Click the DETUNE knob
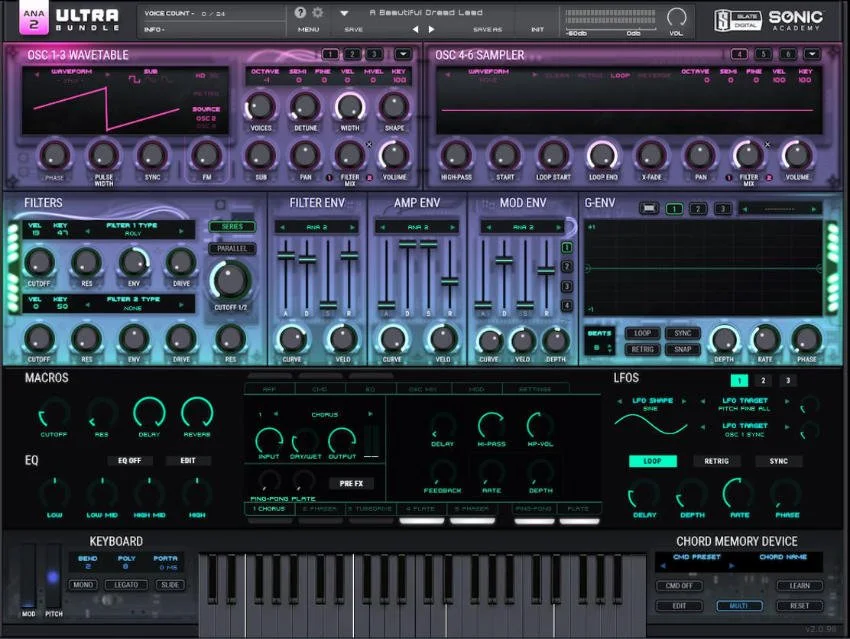 (305, 107)
